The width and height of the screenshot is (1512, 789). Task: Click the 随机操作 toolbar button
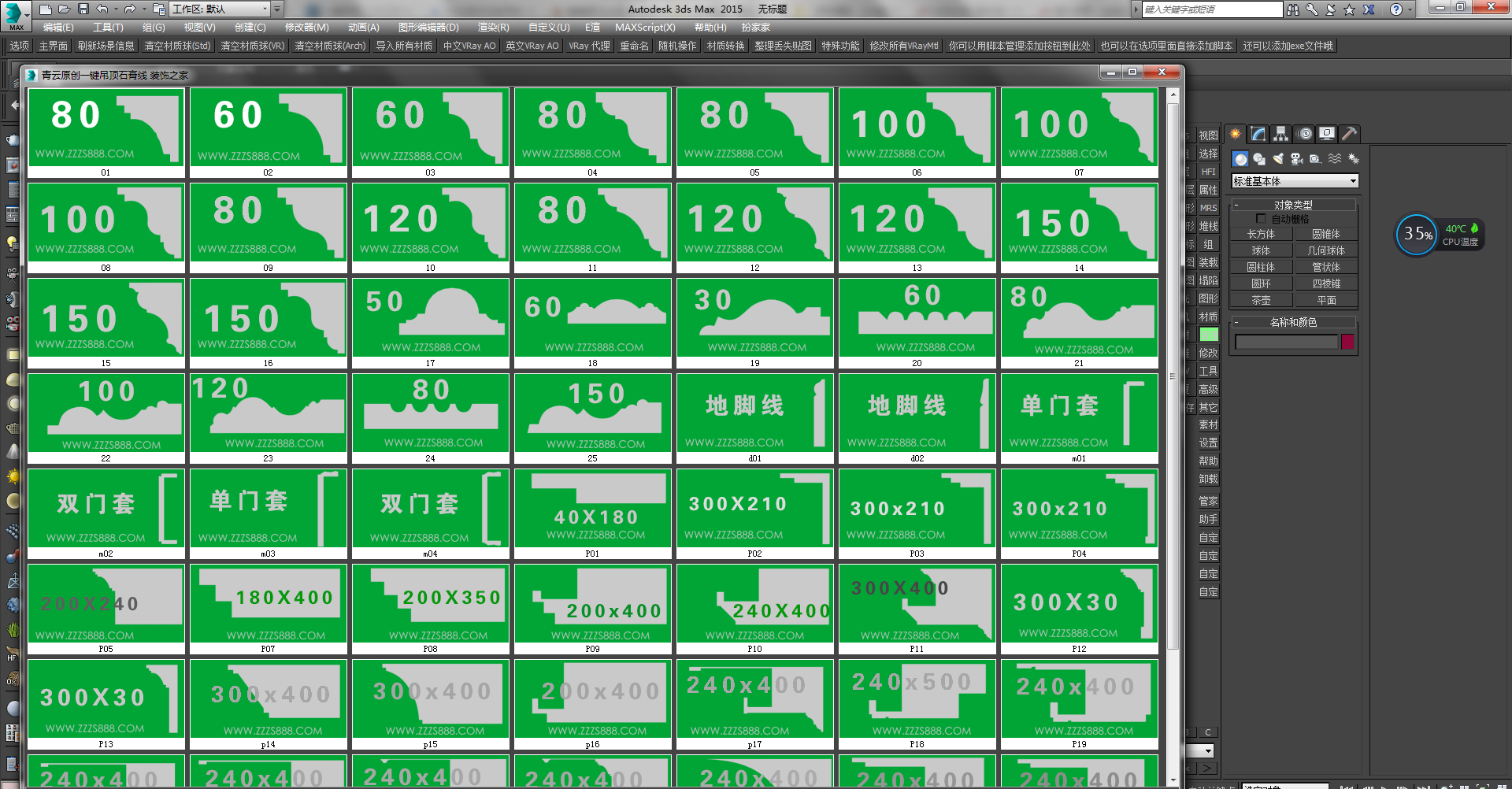(x=677, y=46)
